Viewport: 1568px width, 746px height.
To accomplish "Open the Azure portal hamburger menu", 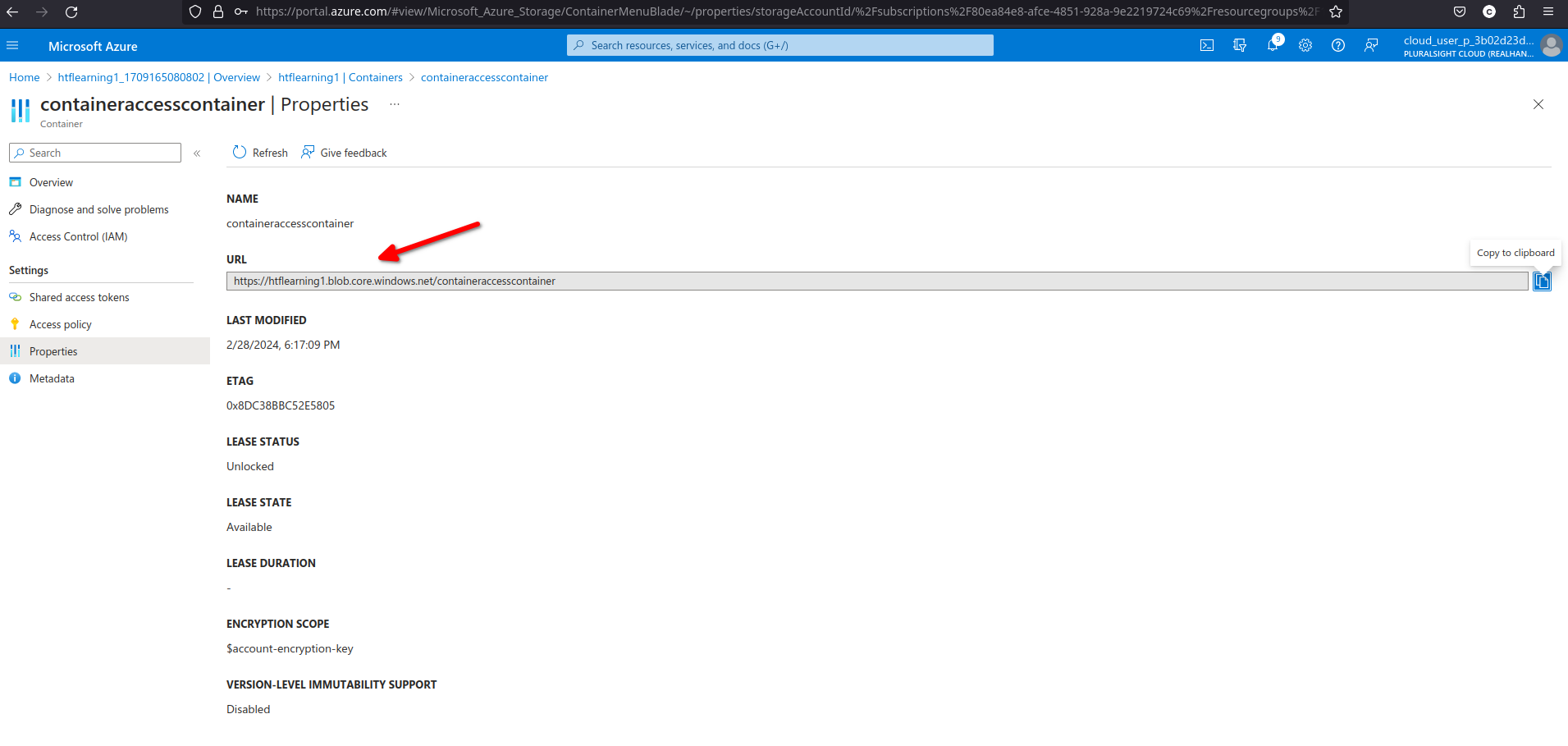I will (12, 46).
